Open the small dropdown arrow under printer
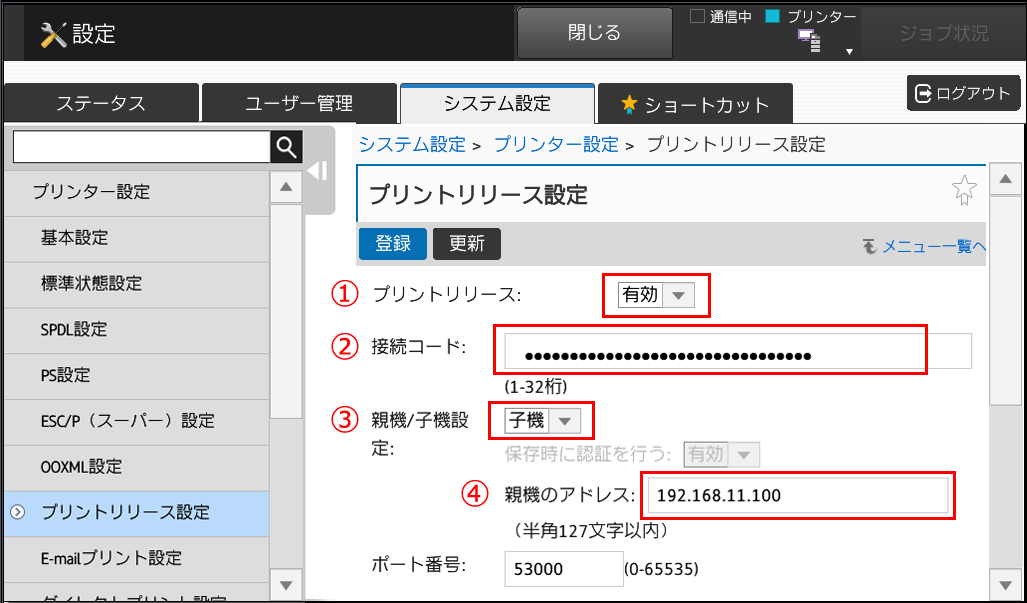 pos(849,52)
